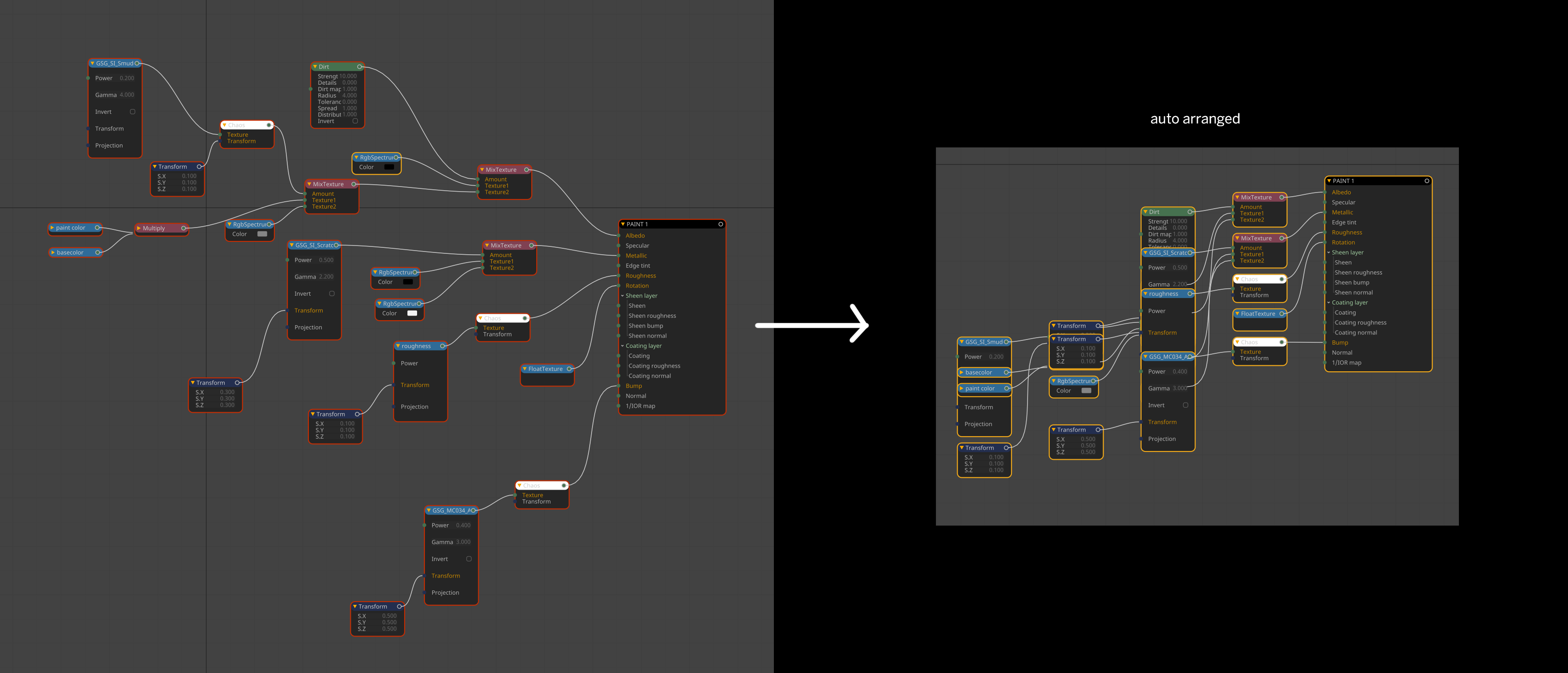This screenshot has height=673, width=1568.
Task: Click the FloatTexture output port in auto arranged graph
Action: click(1281, 314)
